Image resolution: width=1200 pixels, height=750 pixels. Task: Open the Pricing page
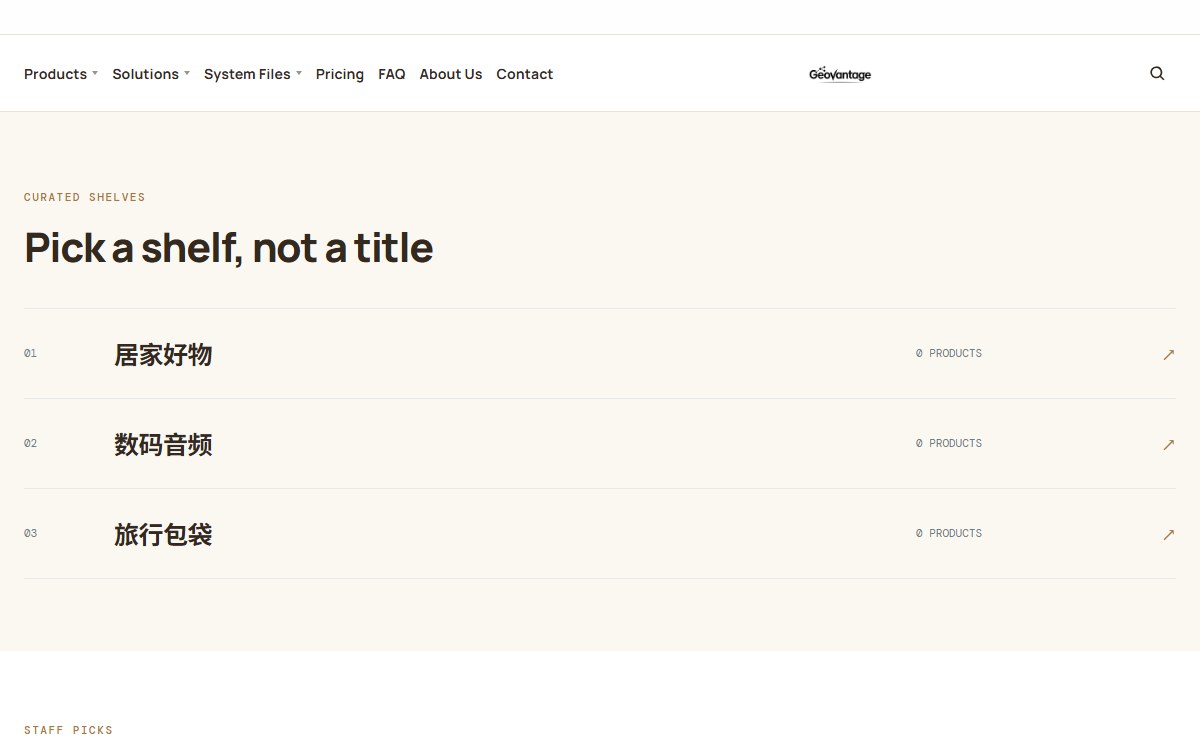[340, 74]
